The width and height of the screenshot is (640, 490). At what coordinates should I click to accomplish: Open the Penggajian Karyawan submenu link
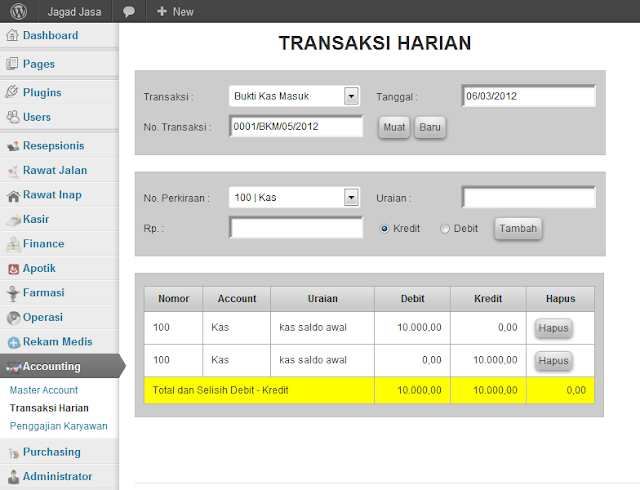59,426
